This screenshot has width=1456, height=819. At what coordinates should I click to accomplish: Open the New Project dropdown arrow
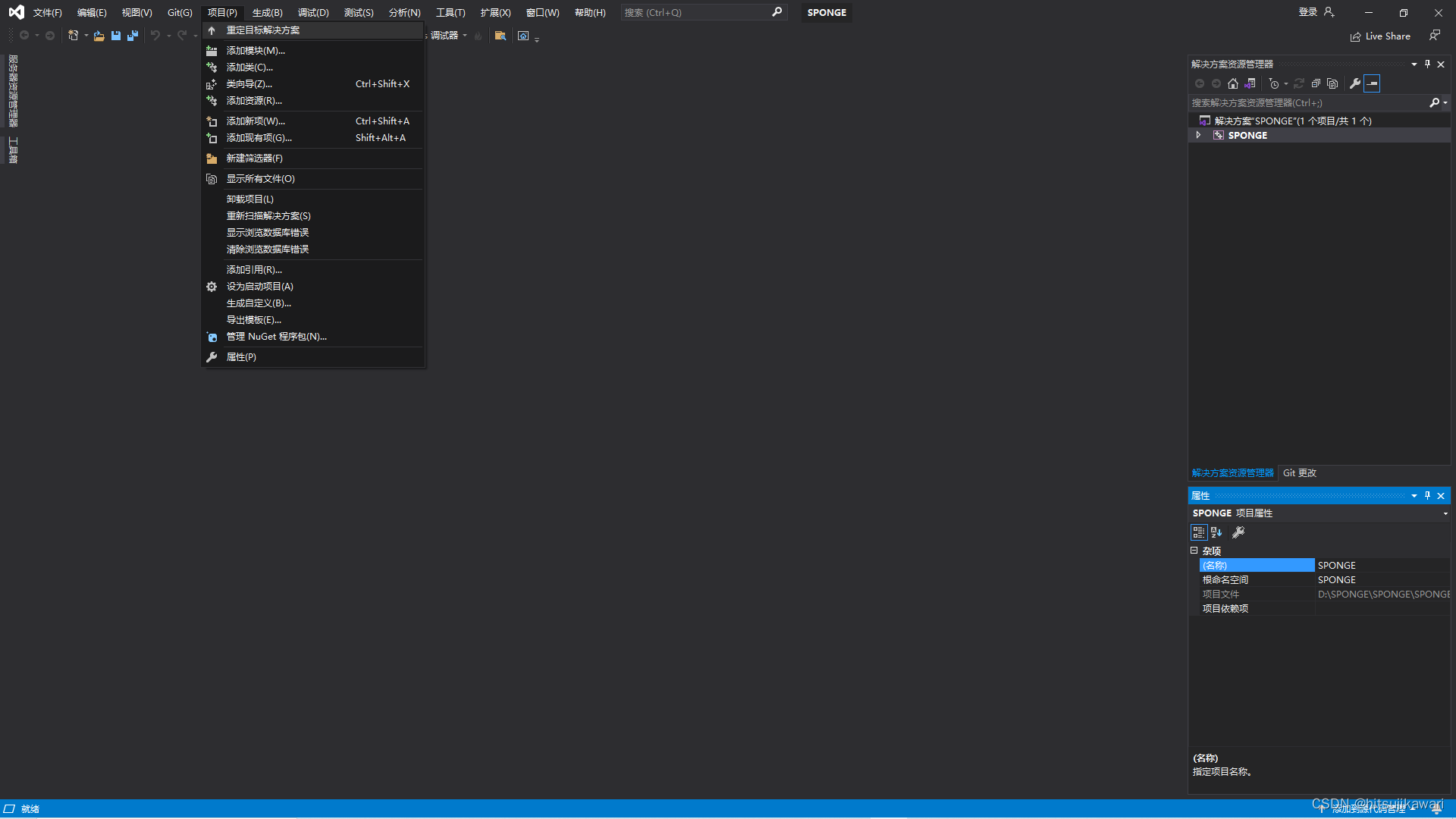tap(86, 36)
